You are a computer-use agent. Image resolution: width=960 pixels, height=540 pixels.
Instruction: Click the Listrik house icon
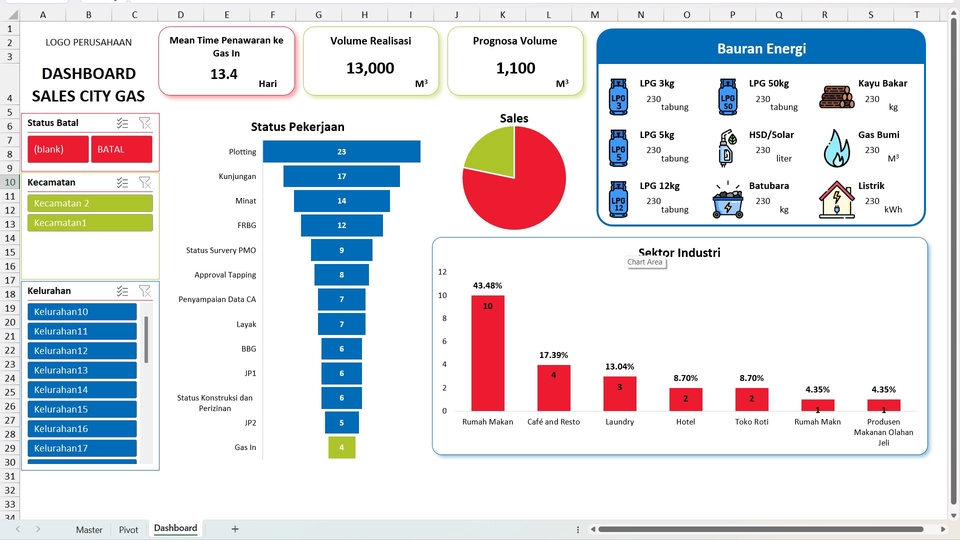pos(836,200)
